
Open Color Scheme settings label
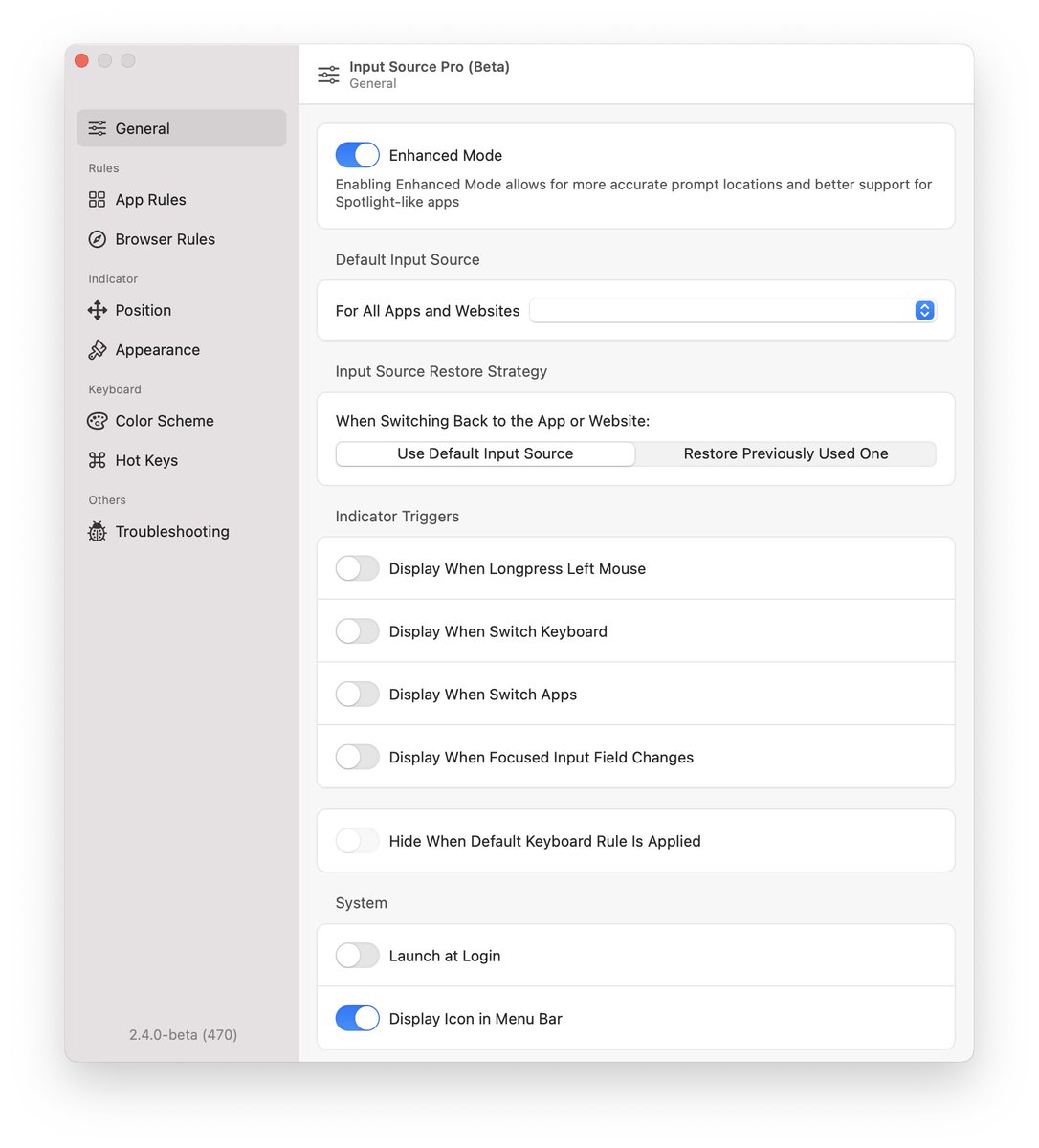pyautogui.click(x=165, y=421)
